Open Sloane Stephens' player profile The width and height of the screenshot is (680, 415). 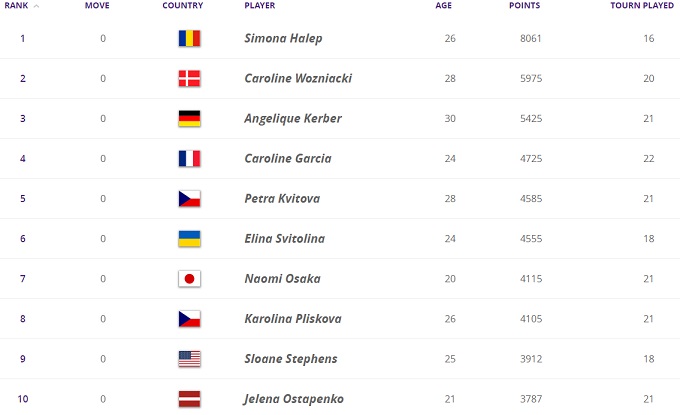click(288, 359)
